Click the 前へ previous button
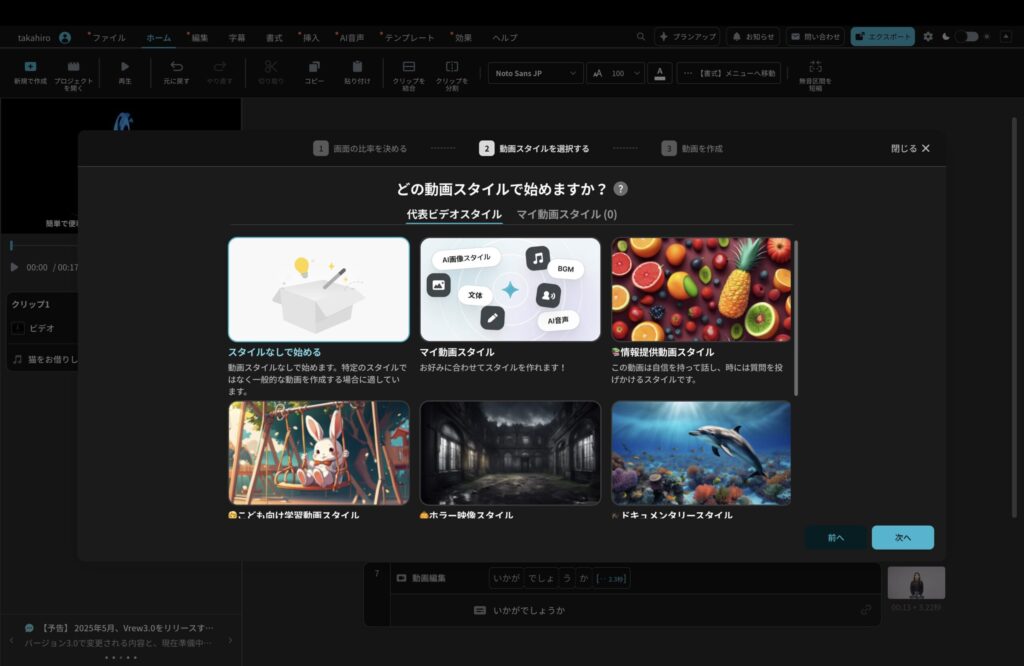The image size is (1024, 666). click(836, 537)
